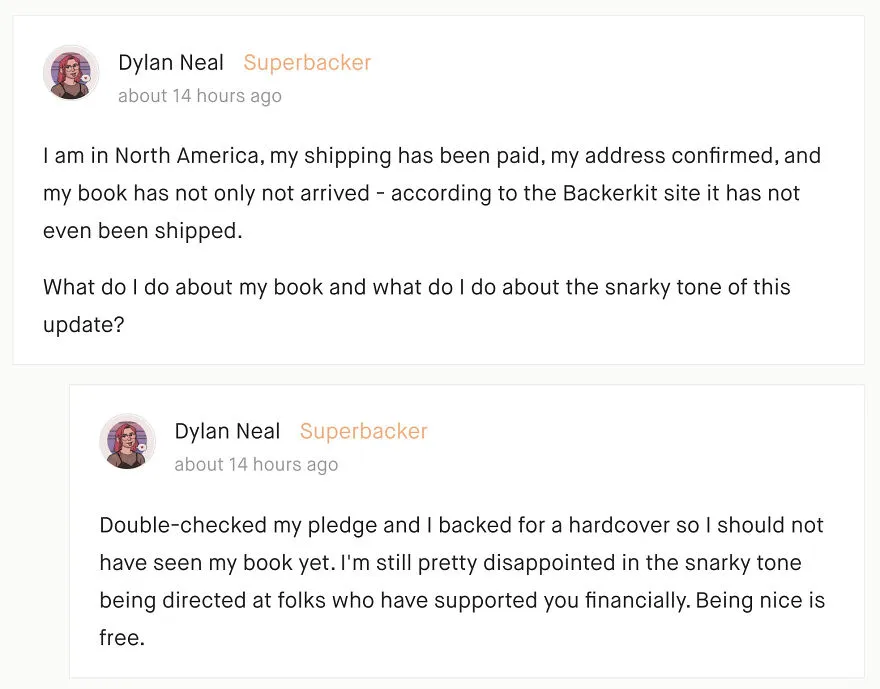This screenshot has width=880, height=689.
Task: Click the Dylan Neal name in the reply
Action: pyautogui.click(x=227, y=431)
